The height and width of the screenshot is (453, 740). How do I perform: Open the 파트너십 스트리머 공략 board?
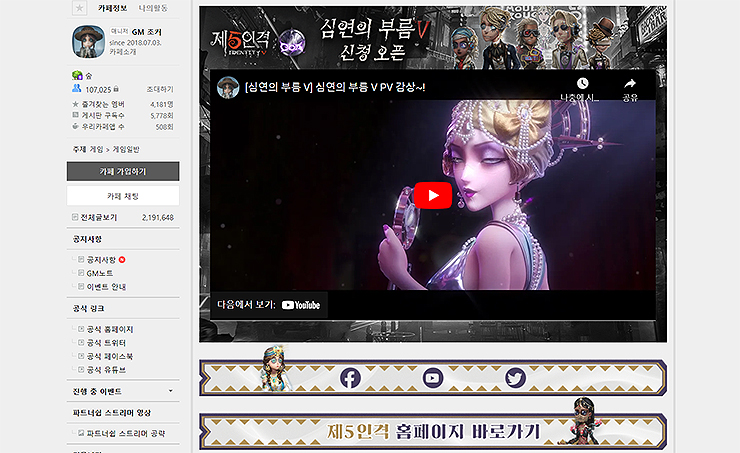coord(126,433)
